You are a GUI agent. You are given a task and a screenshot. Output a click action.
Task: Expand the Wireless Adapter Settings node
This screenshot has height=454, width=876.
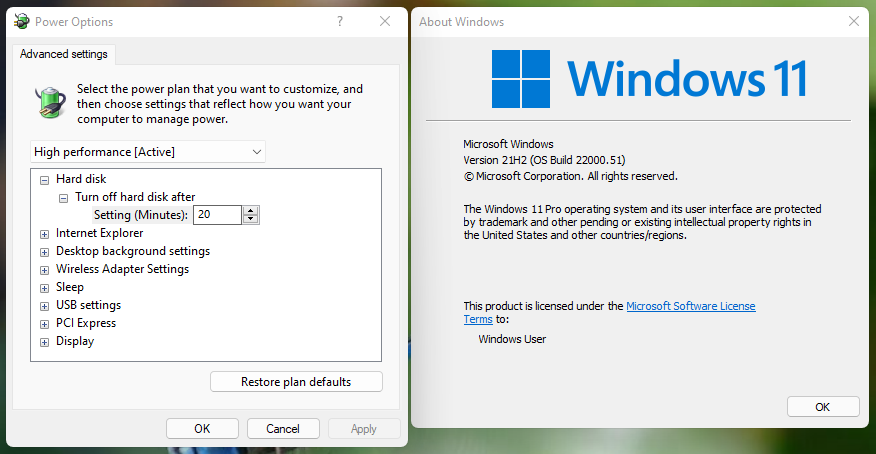[44, 270]
